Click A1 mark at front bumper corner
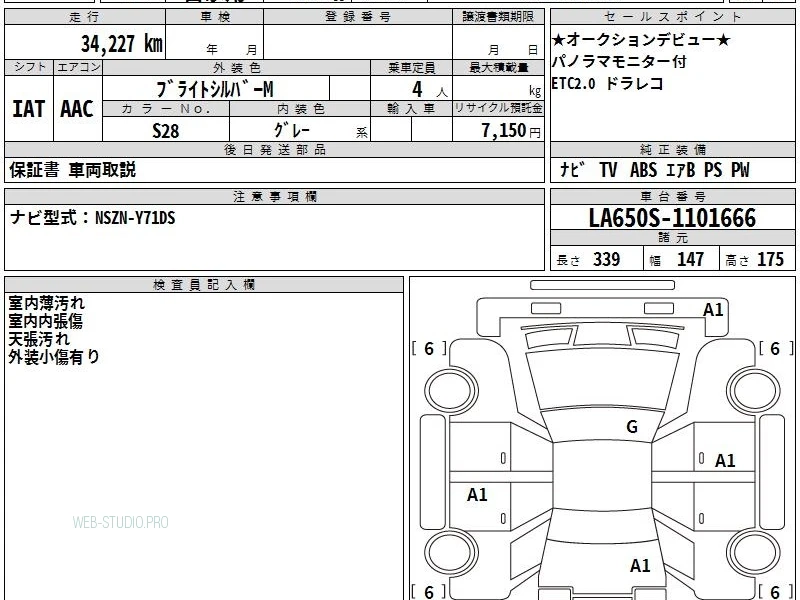Image resolution: width=800 pixels, height=600 pixels. [x=713, y=310]
